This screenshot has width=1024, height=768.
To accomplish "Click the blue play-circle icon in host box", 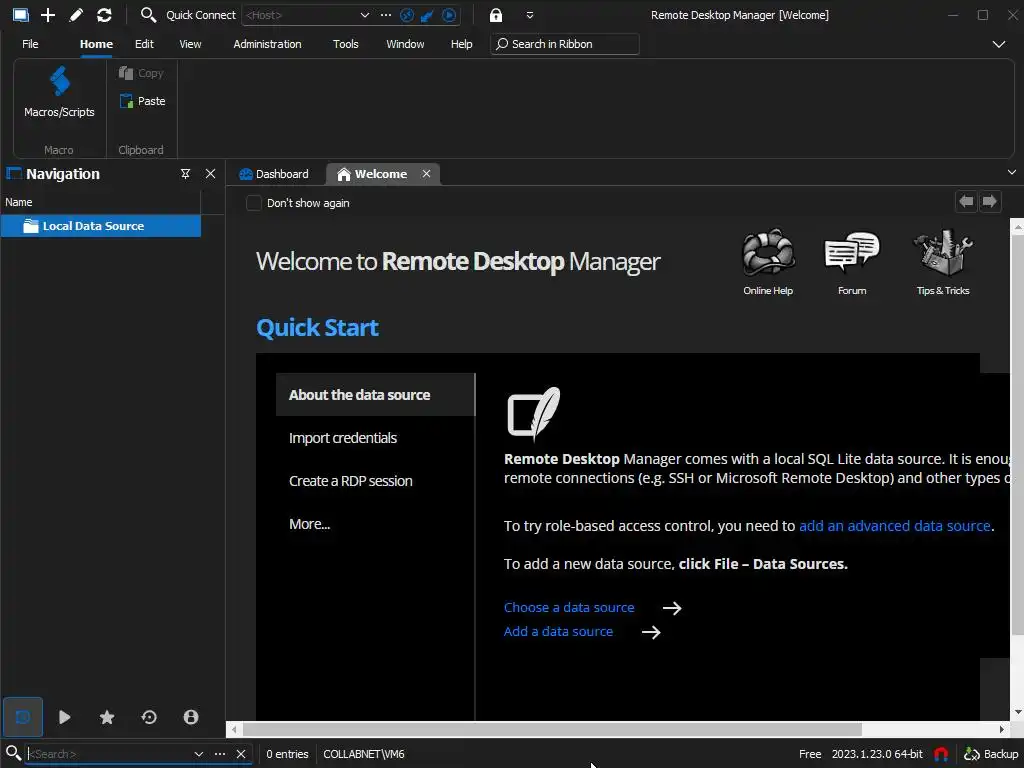I will coord(449,15).
